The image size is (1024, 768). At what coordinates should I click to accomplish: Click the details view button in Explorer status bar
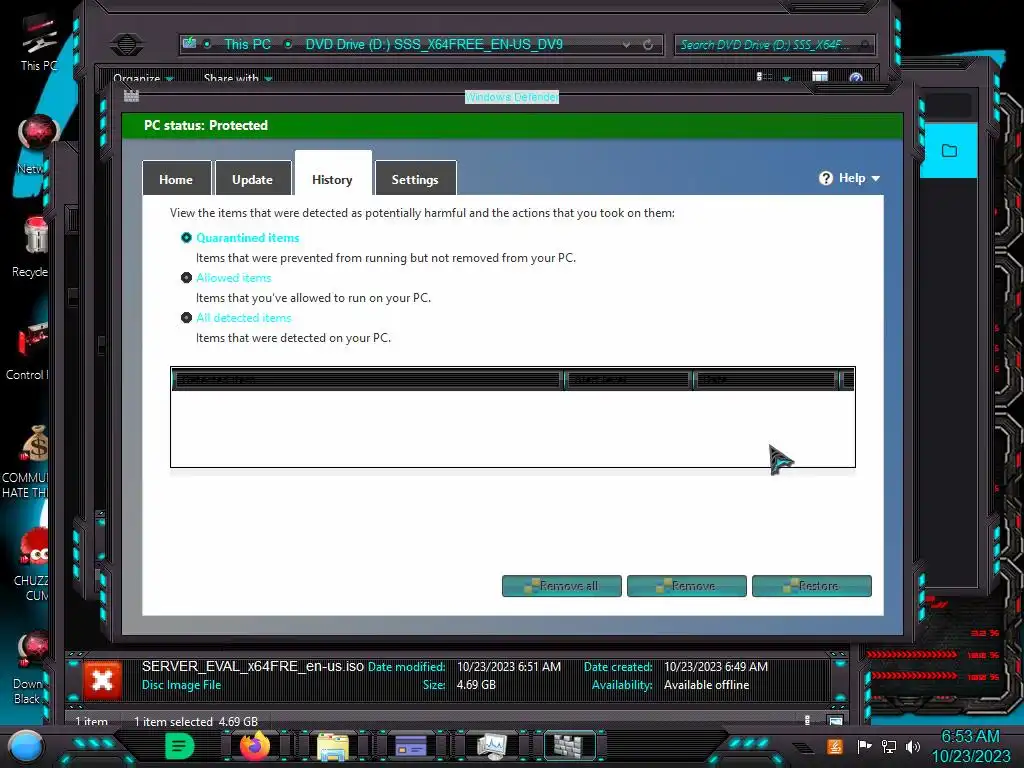pos(807,720)
